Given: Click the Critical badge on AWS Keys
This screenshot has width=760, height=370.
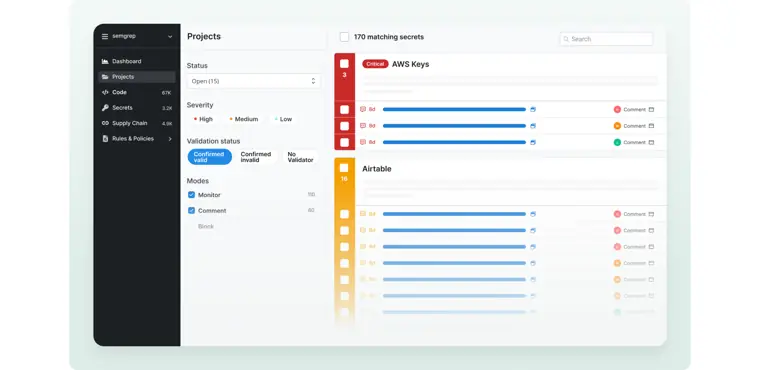Looking at the screenshot, I should 375,64.
